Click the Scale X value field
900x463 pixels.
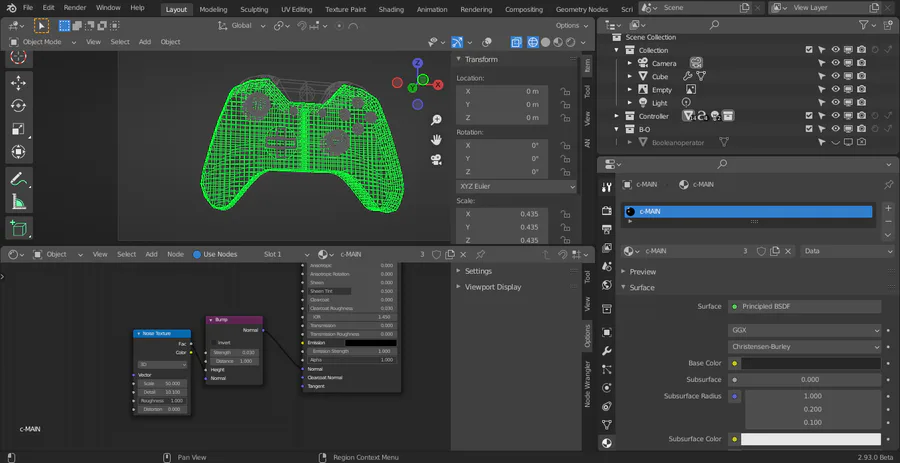pyautogui.click(x=502, y=214)
